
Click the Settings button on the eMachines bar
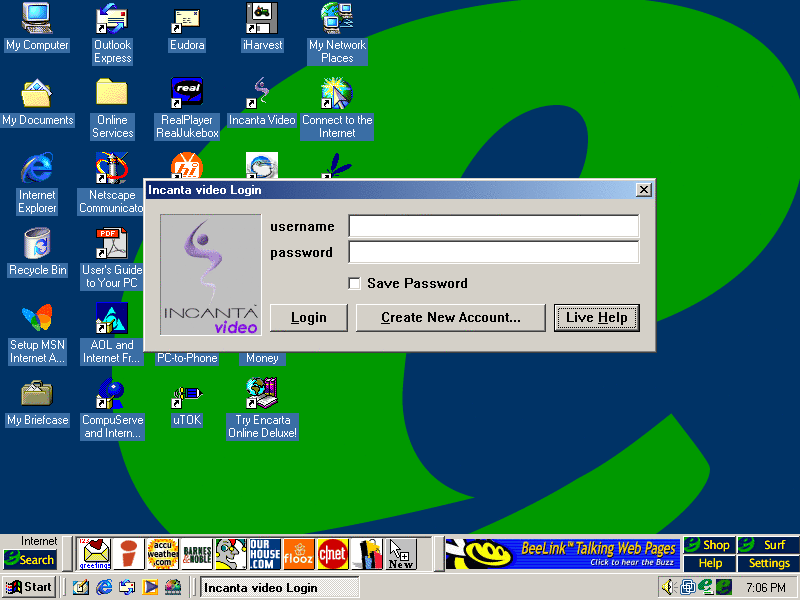coord(769,564)
